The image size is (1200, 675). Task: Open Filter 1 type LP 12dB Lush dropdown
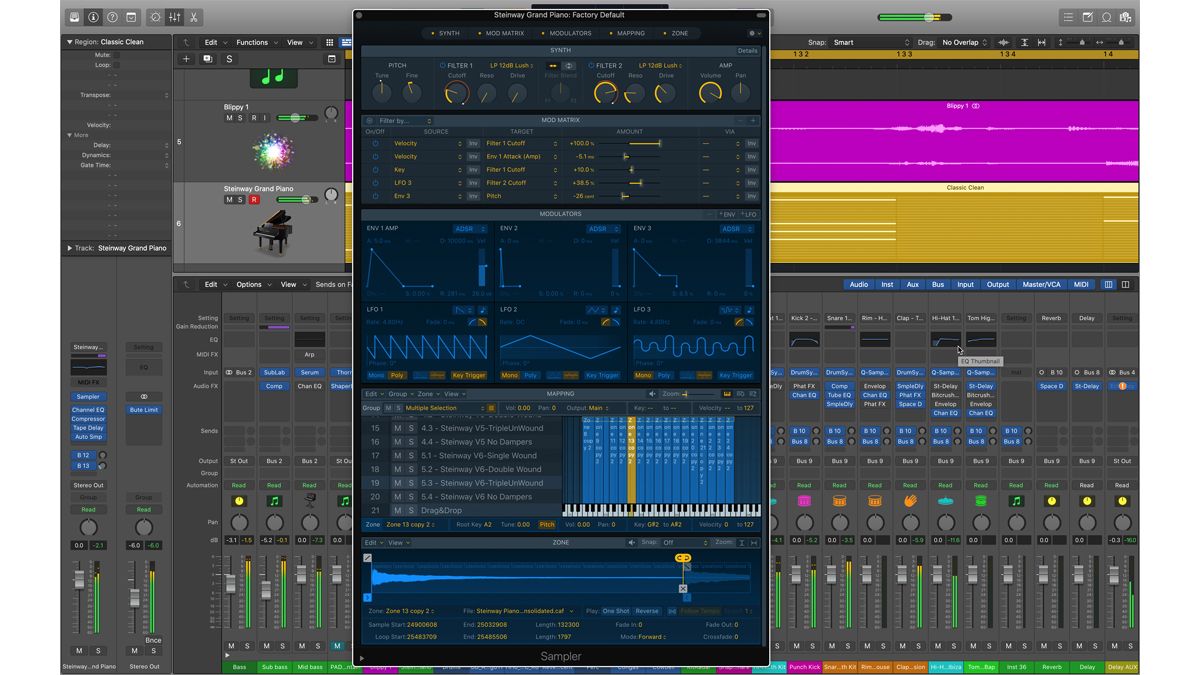pyautogui.click(x=512, y=66)
